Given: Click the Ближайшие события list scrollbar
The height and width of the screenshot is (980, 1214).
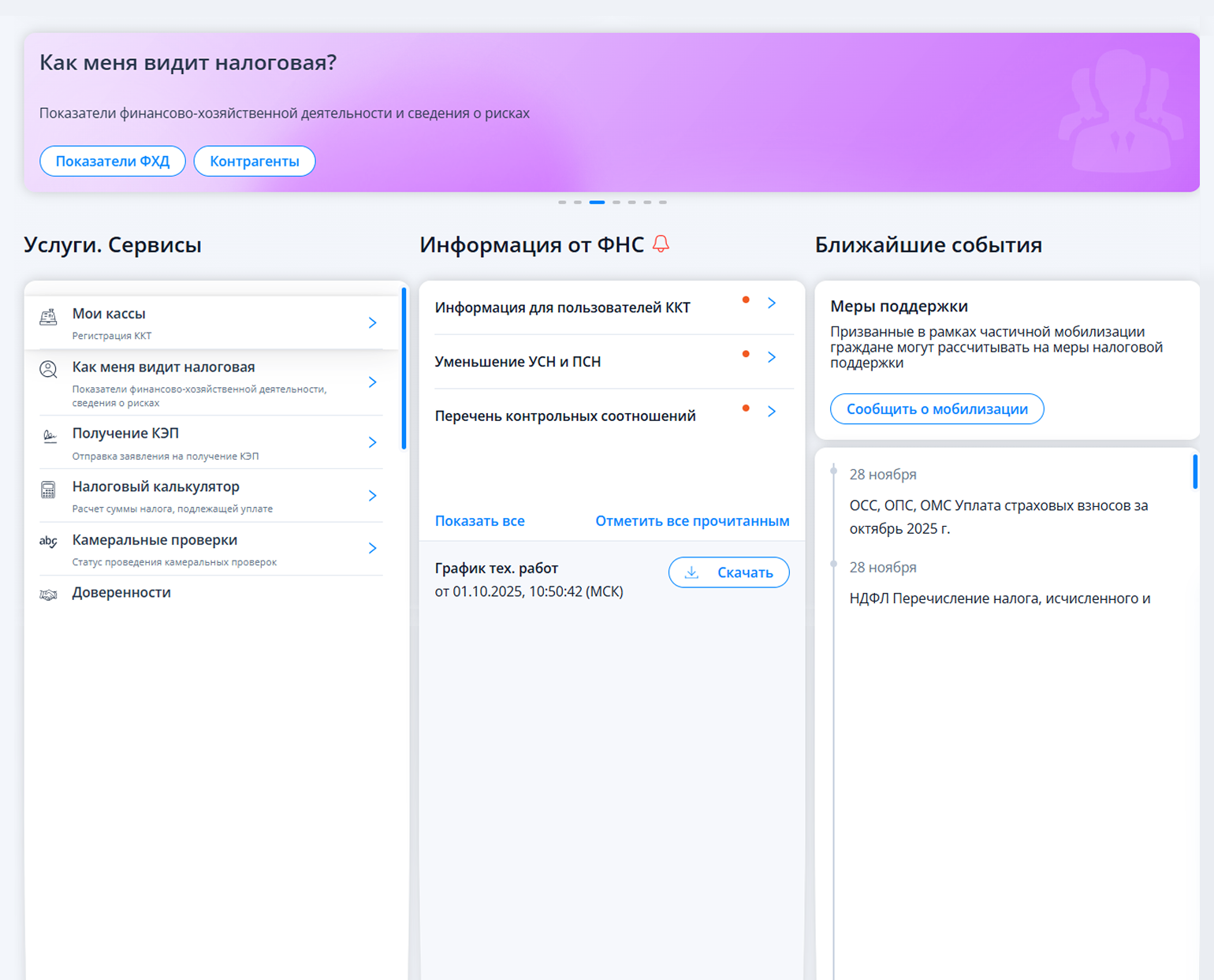Looking at the screenshot, I should click(x=1195, y=471).
